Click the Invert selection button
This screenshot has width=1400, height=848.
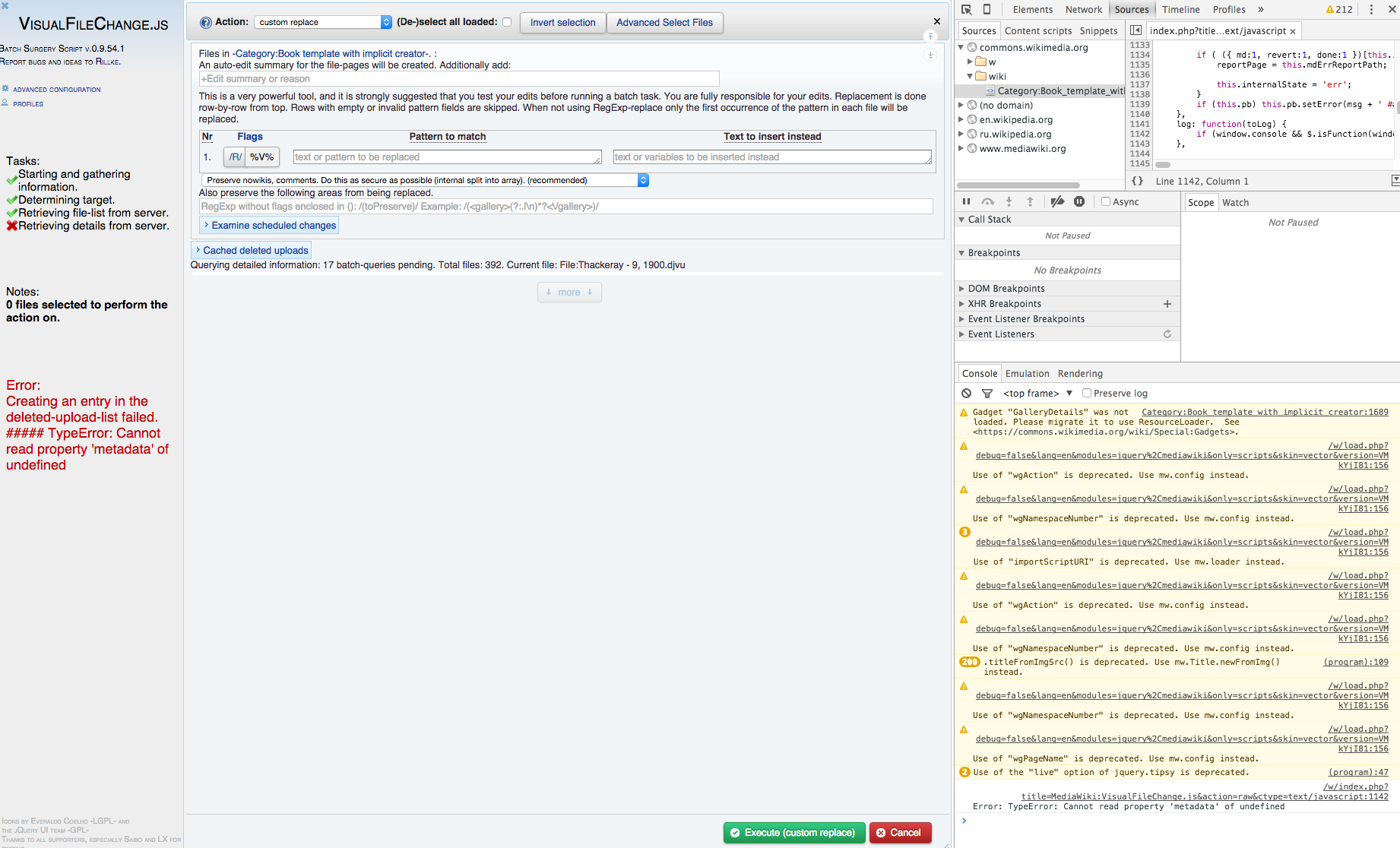click(562, 23)
